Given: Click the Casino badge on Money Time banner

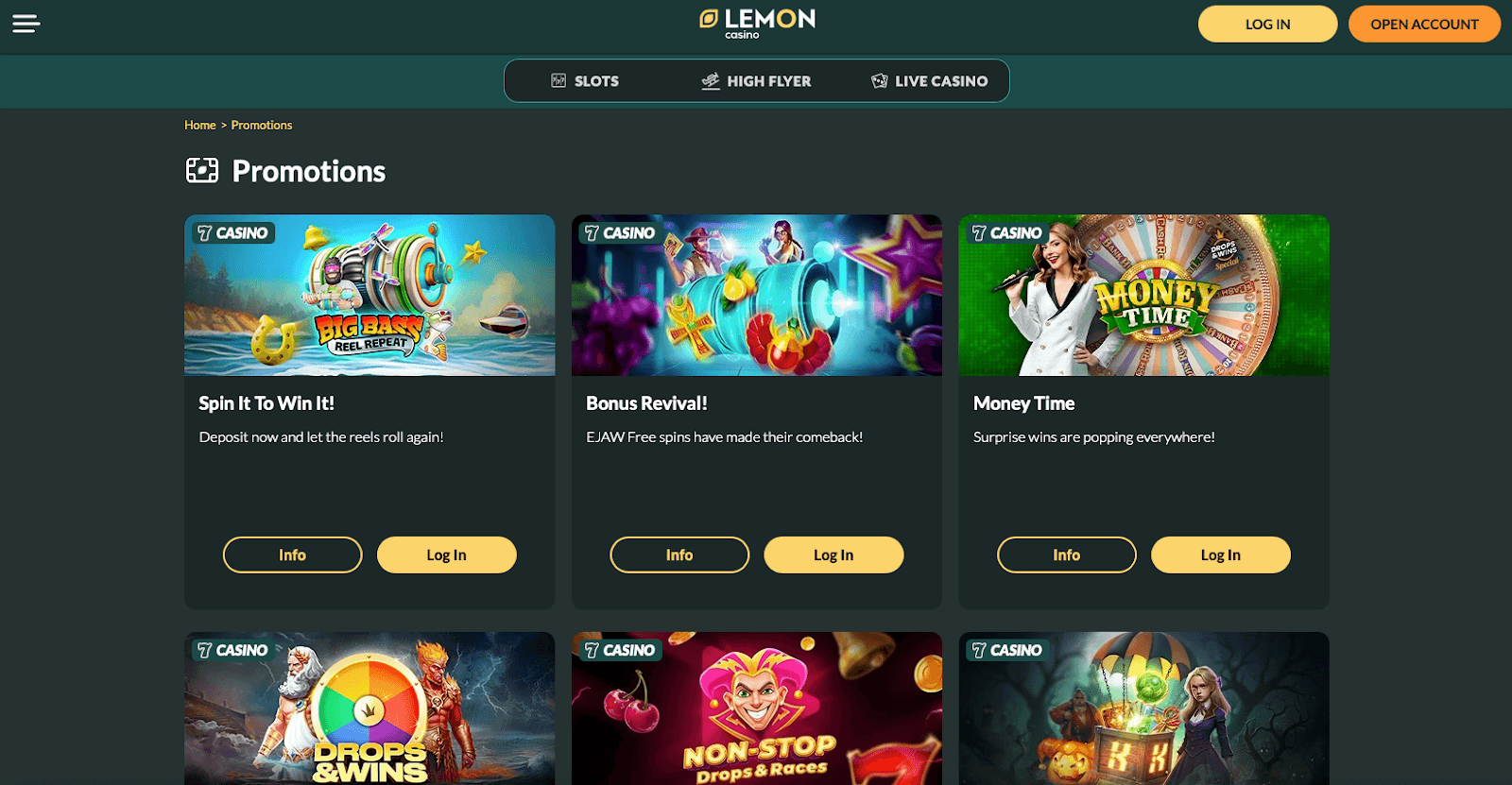Looking at the screenshot, I should [1007, 233].
